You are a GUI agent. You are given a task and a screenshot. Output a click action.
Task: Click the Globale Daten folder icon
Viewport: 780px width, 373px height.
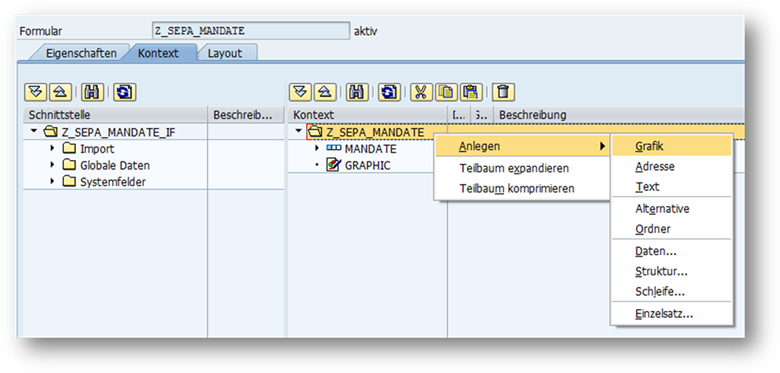(69, 165)
